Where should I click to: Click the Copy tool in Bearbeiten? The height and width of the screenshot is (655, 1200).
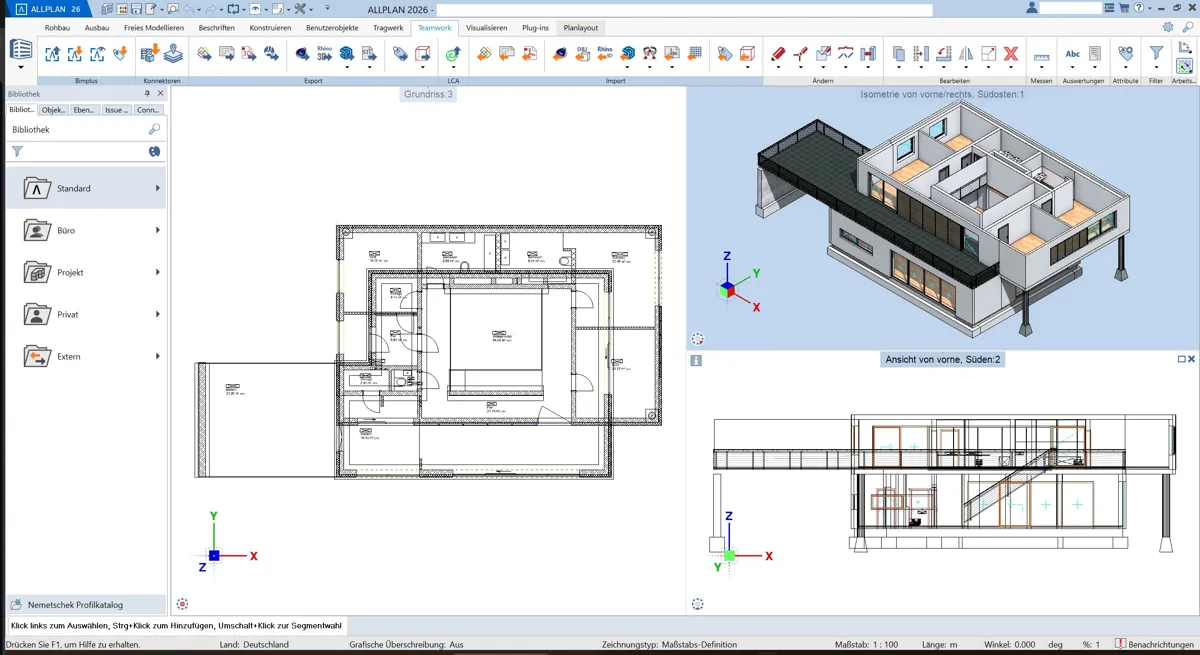pos(898,53)
